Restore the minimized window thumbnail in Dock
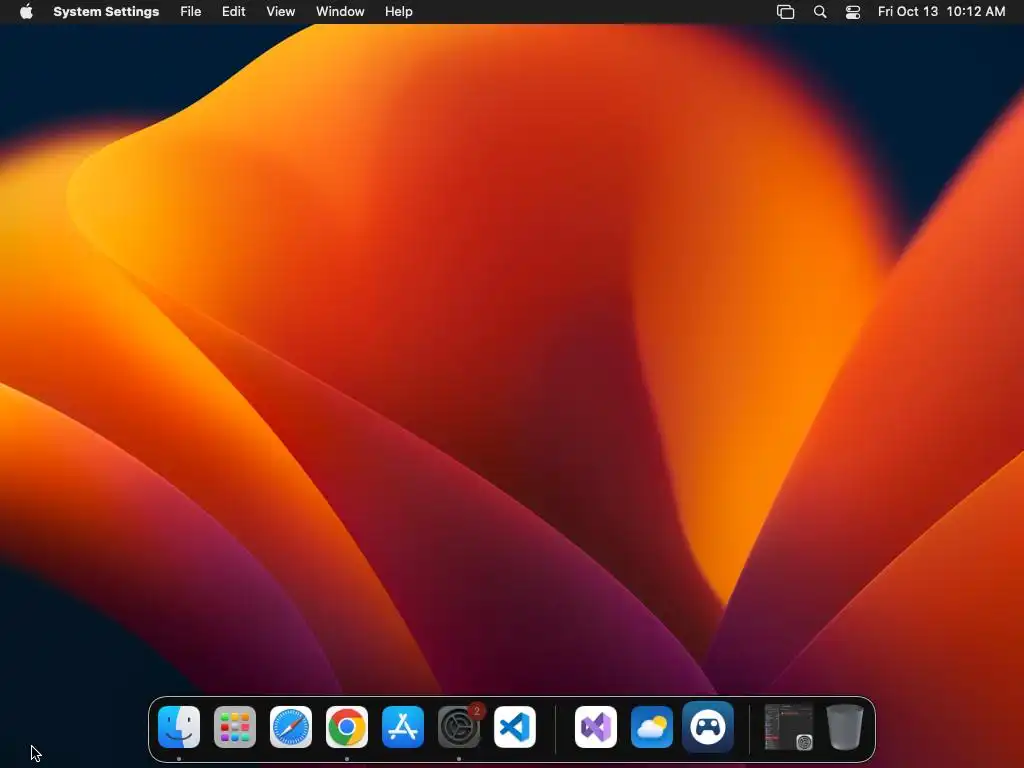Screen dimensions: 1024x768 [789, 727]
